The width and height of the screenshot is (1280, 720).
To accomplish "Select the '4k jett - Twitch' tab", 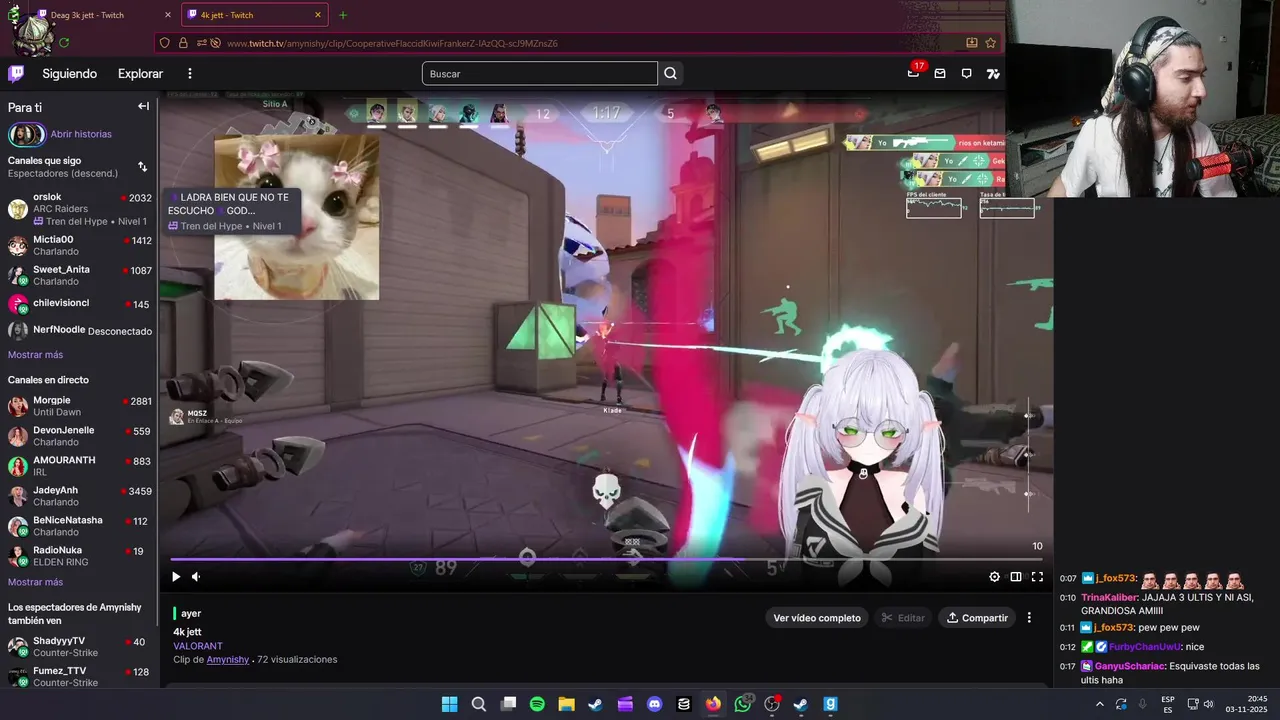I will [x=254, y=15].
